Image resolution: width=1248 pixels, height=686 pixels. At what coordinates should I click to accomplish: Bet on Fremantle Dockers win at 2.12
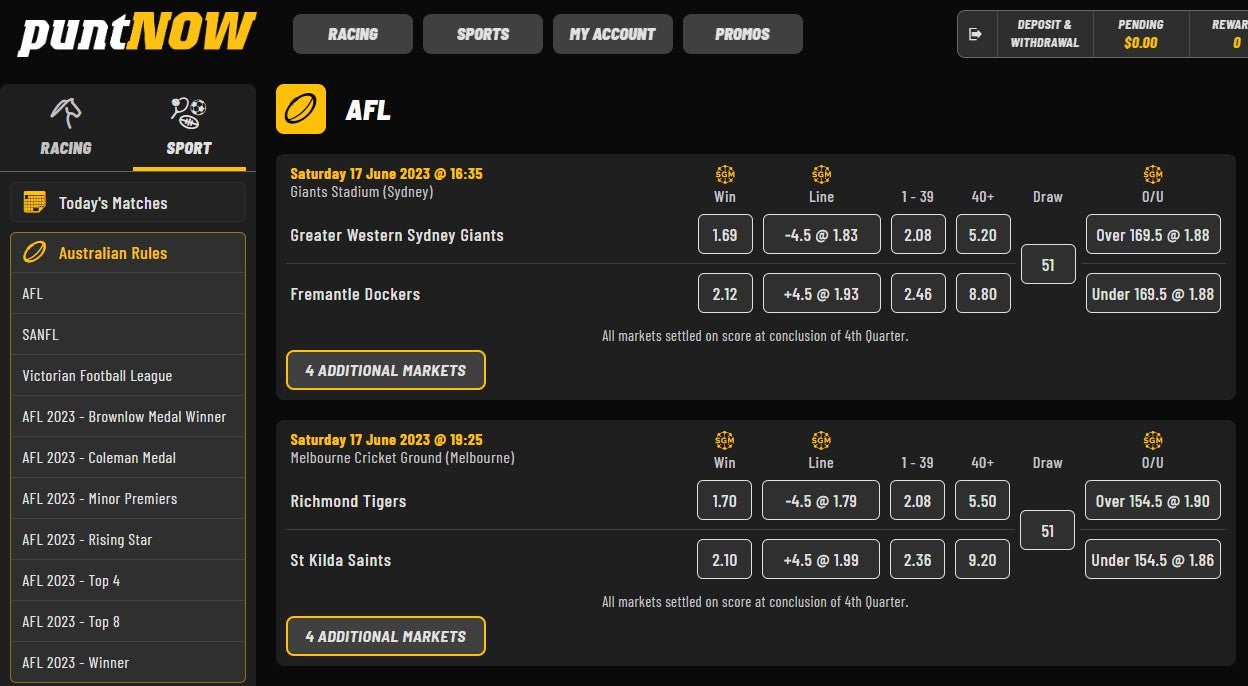pos(725,294)
